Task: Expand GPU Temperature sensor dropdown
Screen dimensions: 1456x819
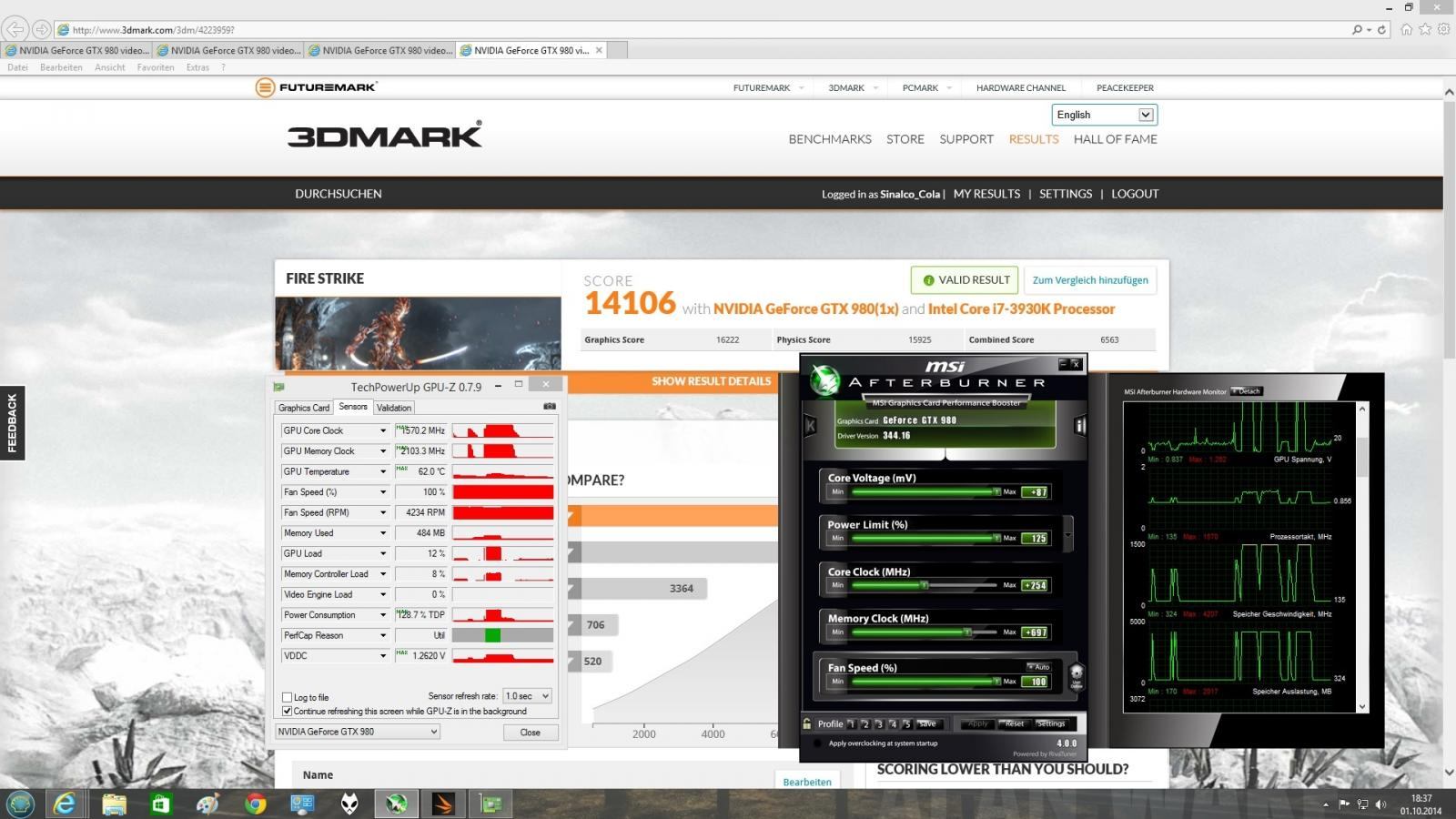Action: (382, 471)
